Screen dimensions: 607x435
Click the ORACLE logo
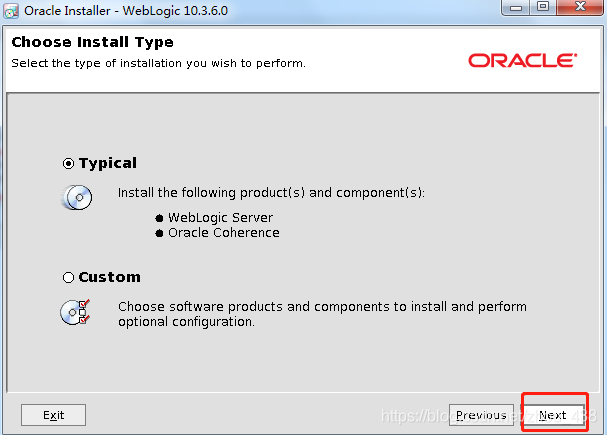[523, 61]
